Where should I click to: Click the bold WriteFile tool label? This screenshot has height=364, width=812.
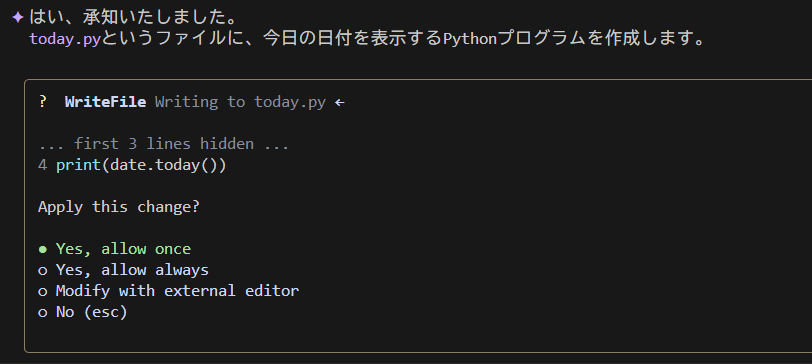pos(105,102)
